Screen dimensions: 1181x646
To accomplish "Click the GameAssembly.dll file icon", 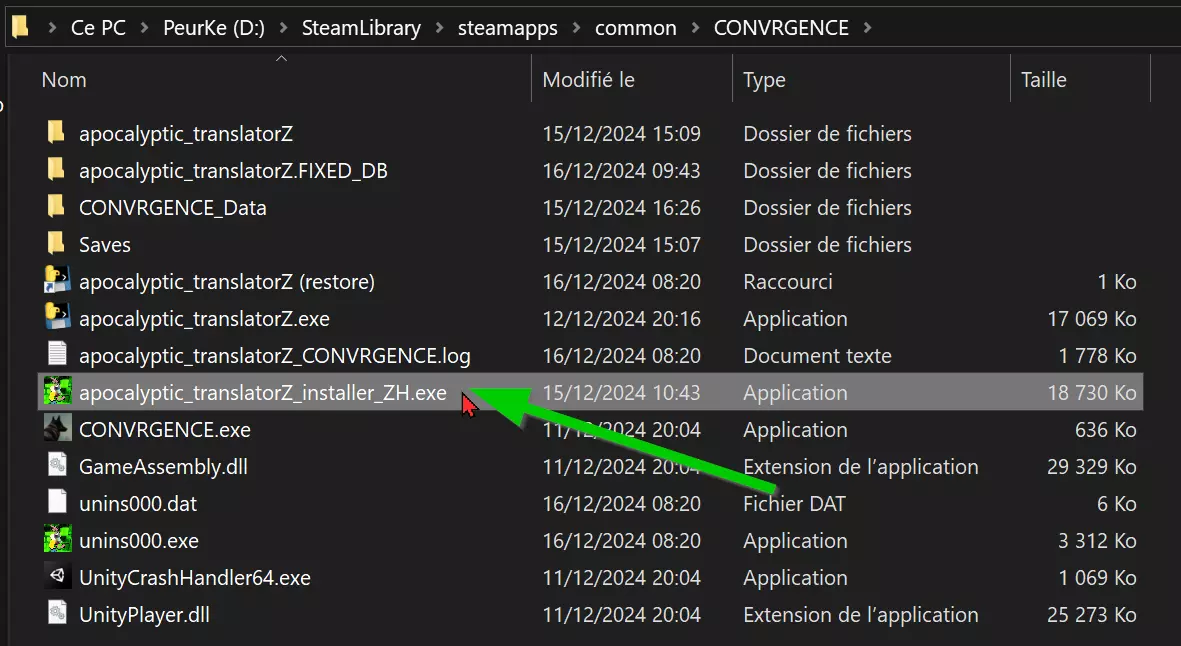I will pos(56,467).
